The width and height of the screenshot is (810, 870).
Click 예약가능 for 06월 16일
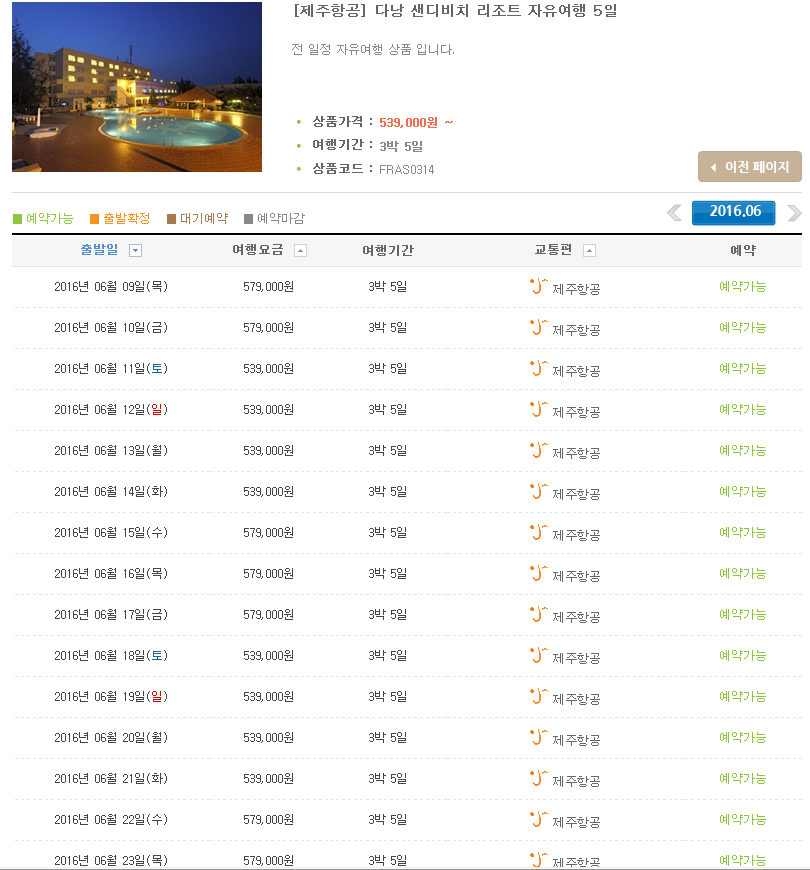(742, 574)
